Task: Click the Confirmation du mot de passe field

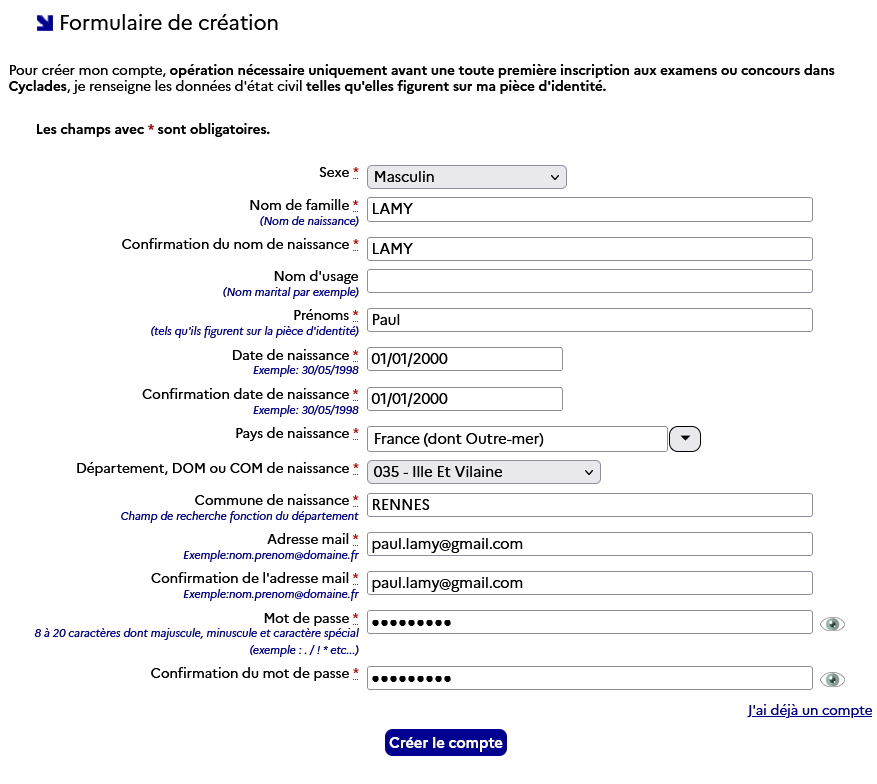Action: [x=590, y=678]
